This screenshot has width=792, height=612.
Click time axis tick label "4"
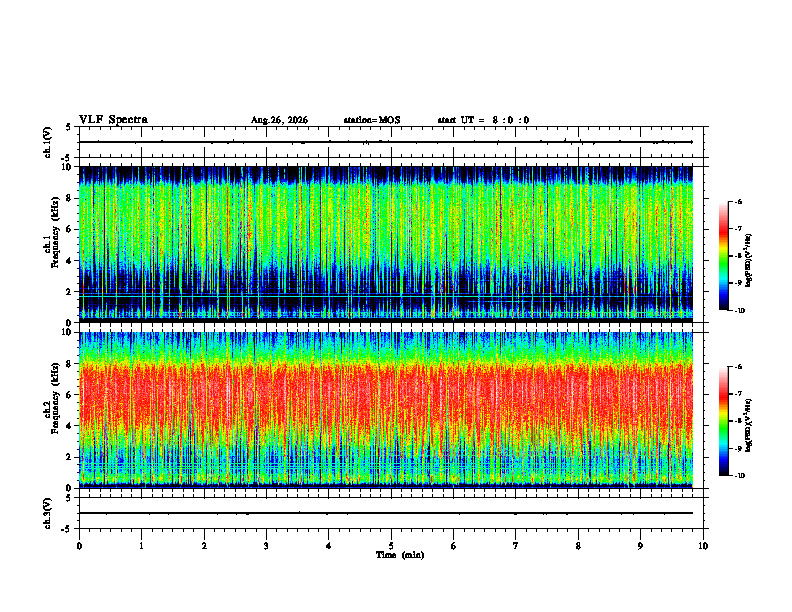tap(329, 546)
